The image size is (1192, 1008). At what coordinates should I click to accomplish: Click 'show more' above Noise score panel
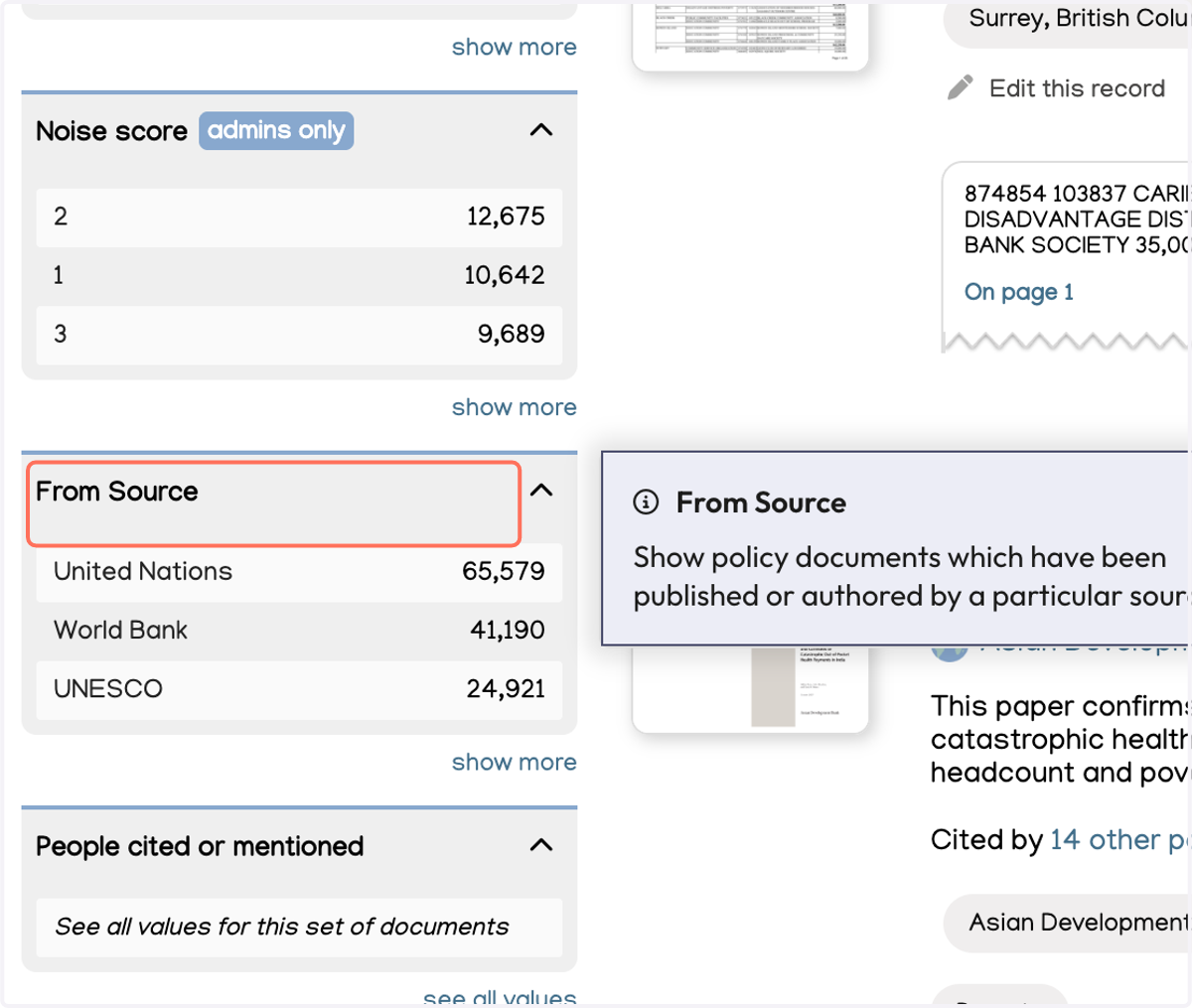pyautogui.click(x=514, y=47)
